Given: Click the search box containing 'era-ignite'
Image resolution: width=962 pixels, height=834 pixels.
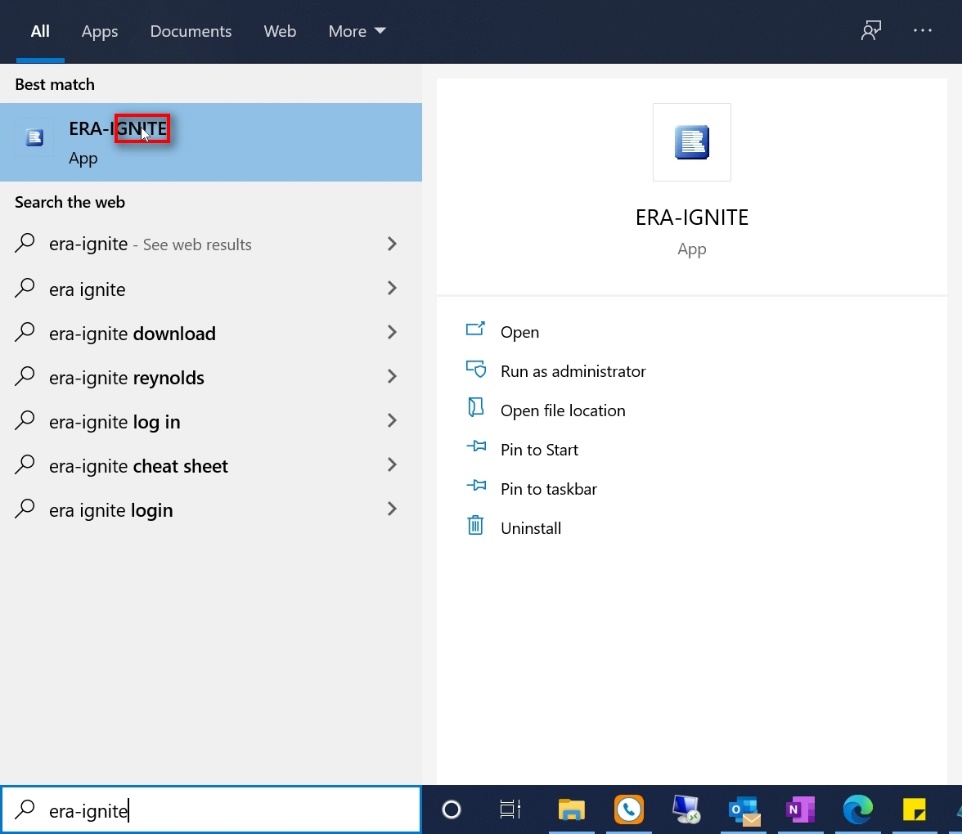Looking at the screenshot, I should click(210, 810).
